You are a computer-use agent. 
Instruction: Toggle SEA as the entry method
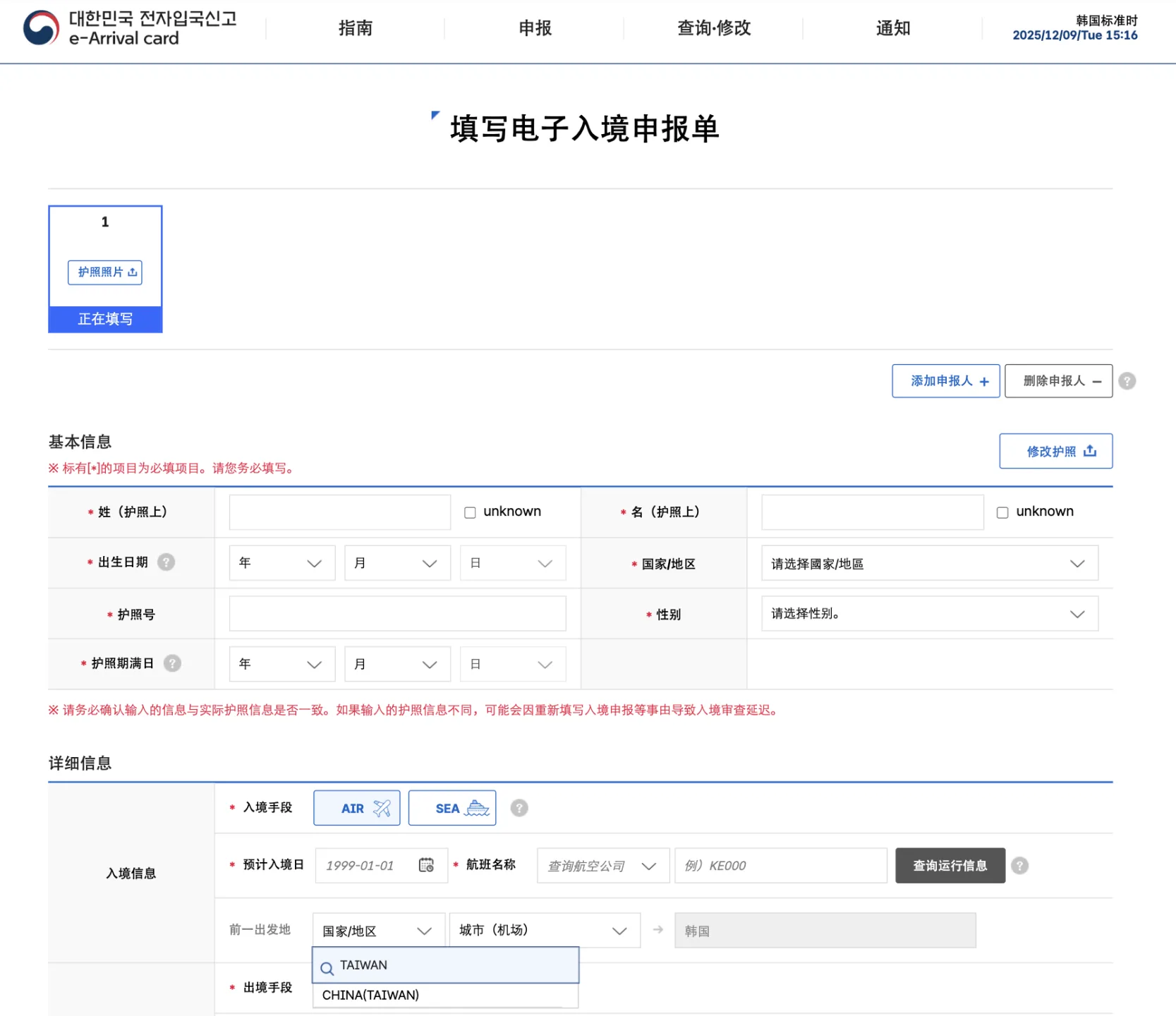pyautogui.click(x=451, y=807)
